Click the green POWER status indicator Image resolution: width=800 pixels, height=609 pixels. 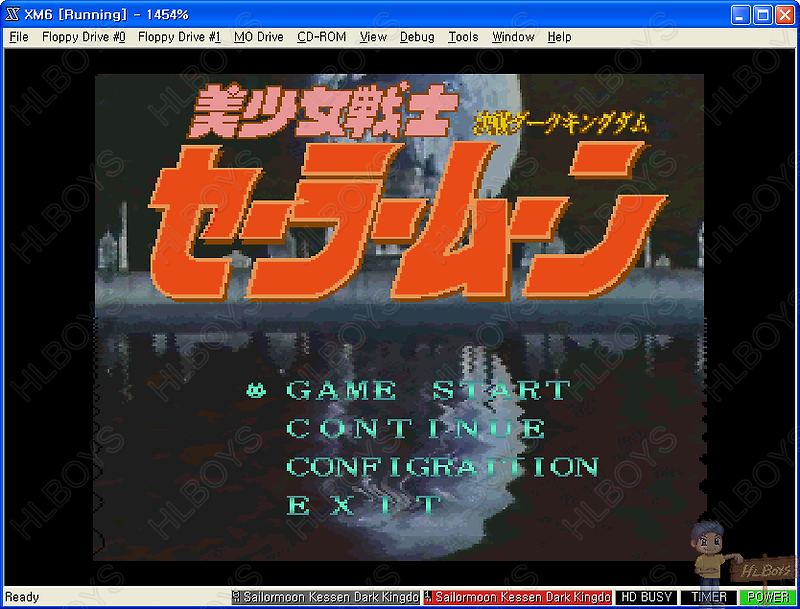click(x=768, y=597)
